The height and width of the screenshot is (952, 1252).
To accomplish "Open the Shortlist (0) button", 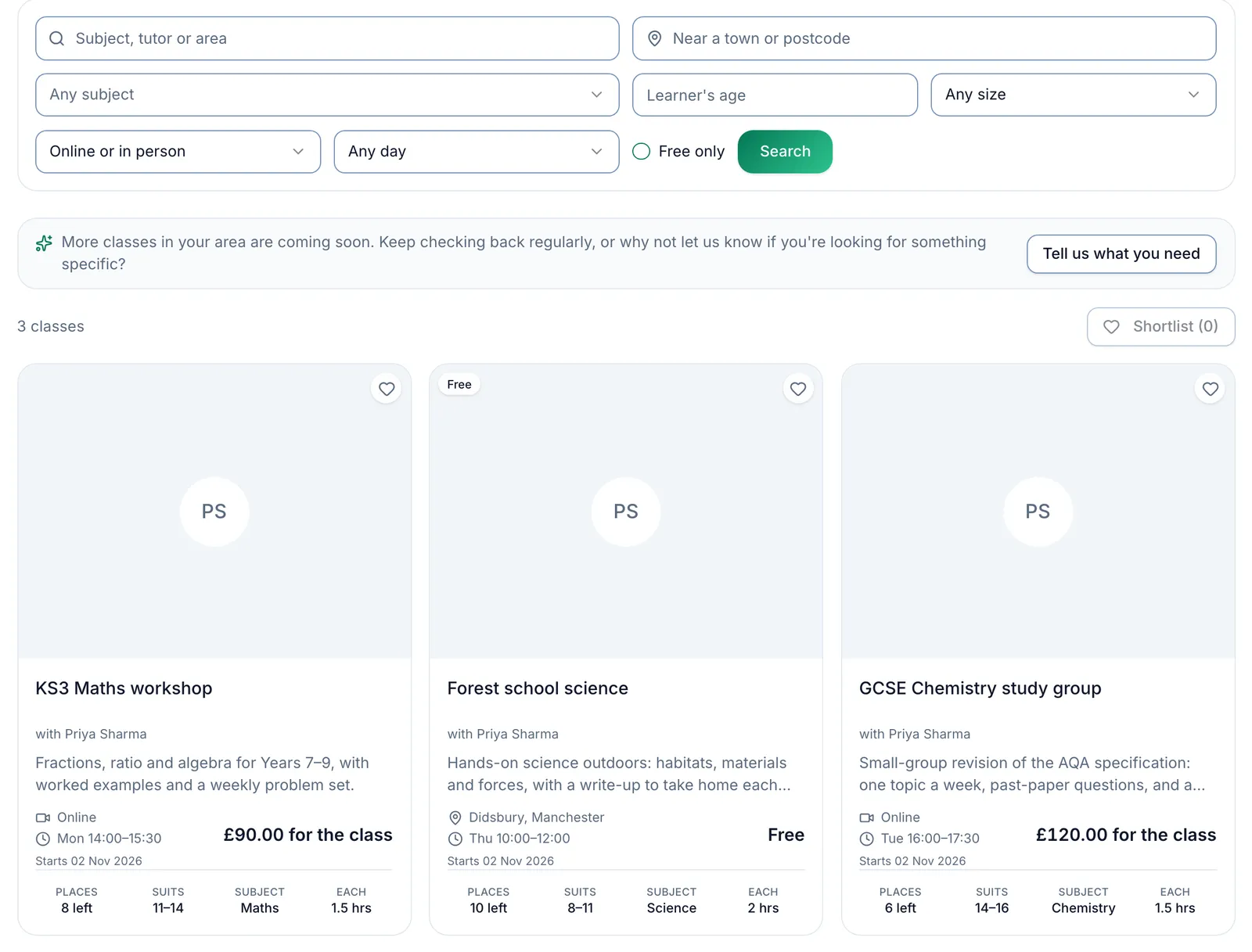I will 1160,326.
